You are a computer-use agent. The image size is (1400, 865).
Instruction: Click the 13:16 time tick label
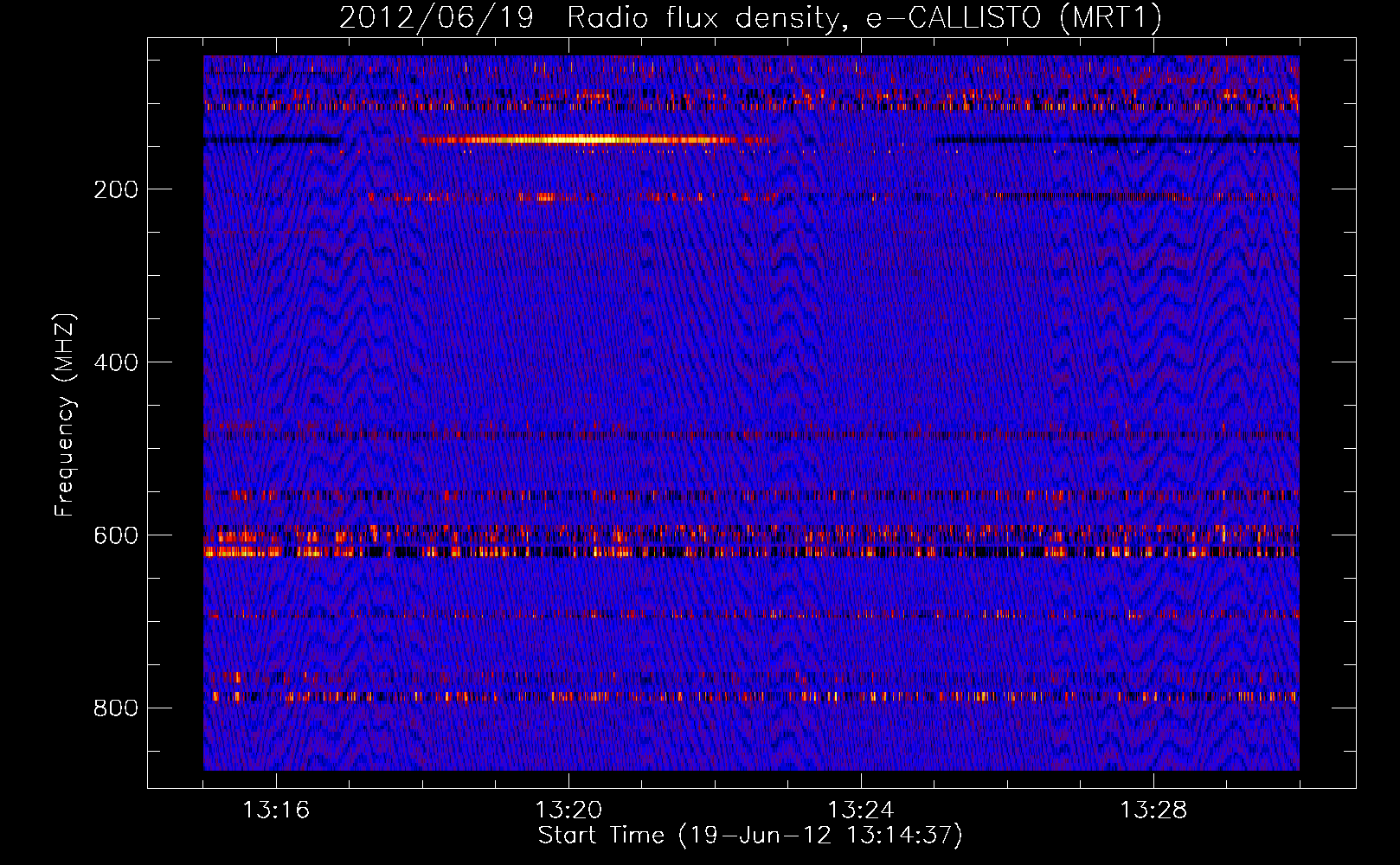click(x=276, y=810)
